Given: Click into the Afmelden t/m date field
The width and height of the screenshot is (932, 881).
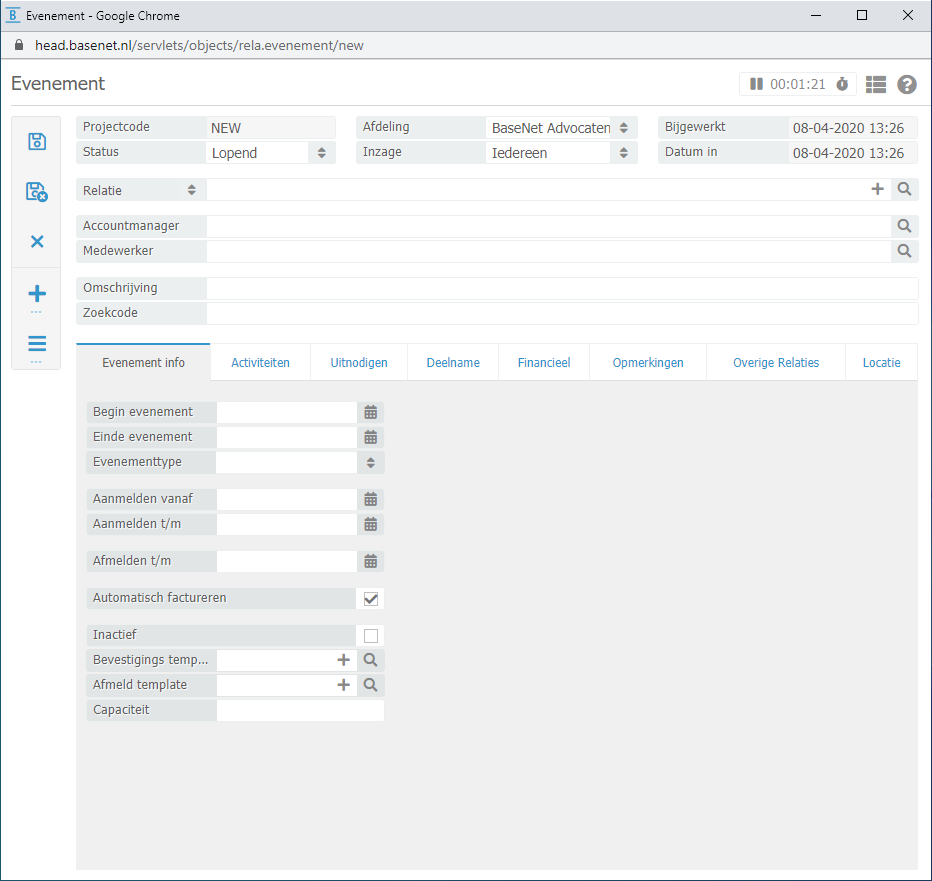Looking at the screenshot, I should point(287,561).
